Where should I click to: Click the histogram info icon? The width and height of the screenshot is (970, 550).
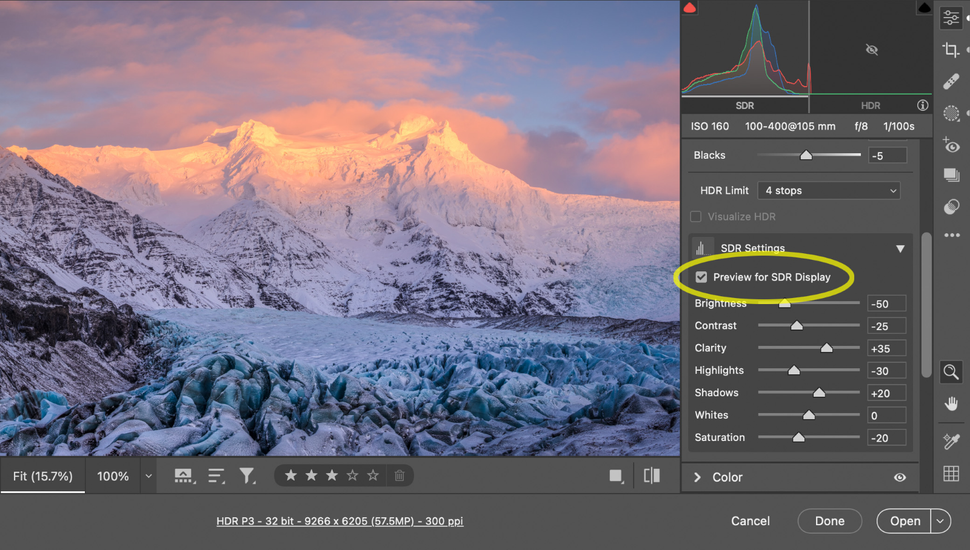tap(922, 105)
